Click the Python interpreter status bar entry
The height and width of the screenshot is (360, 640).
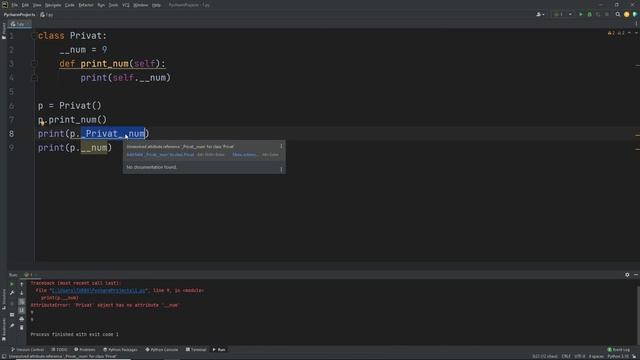[x=618, y=357]
